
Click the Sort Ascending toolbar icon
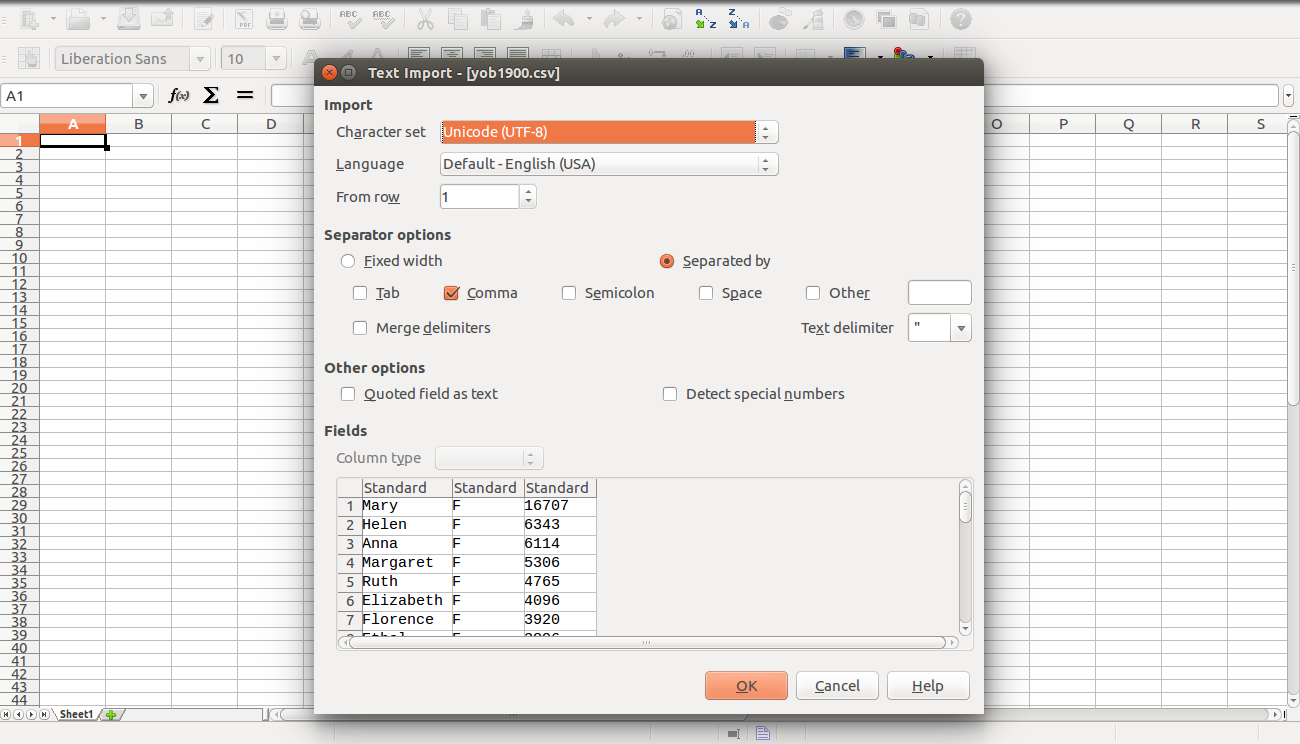click(x=706, y=19)
